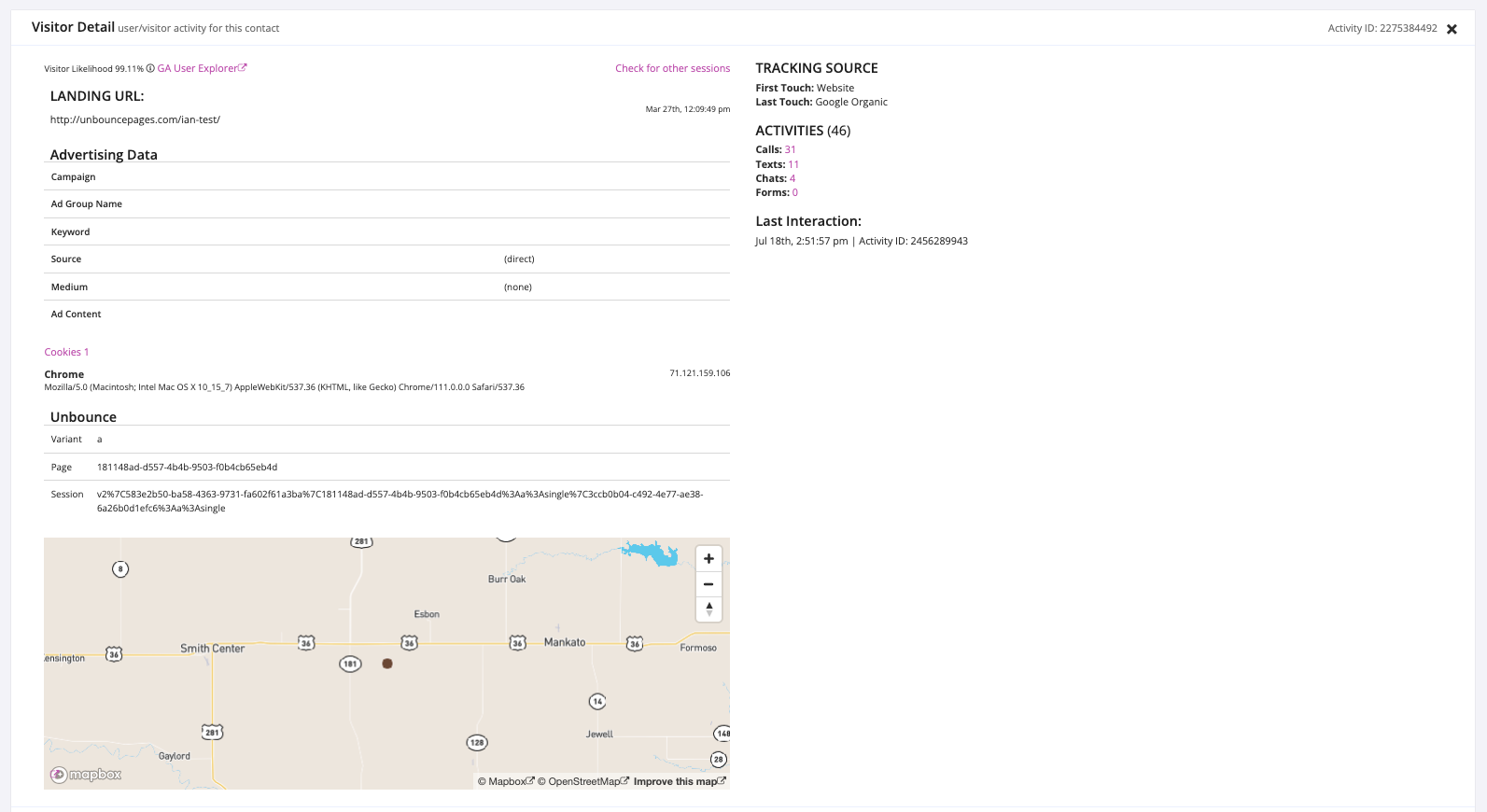Open the Mapbox attribution link

click(x=506, y=781)
